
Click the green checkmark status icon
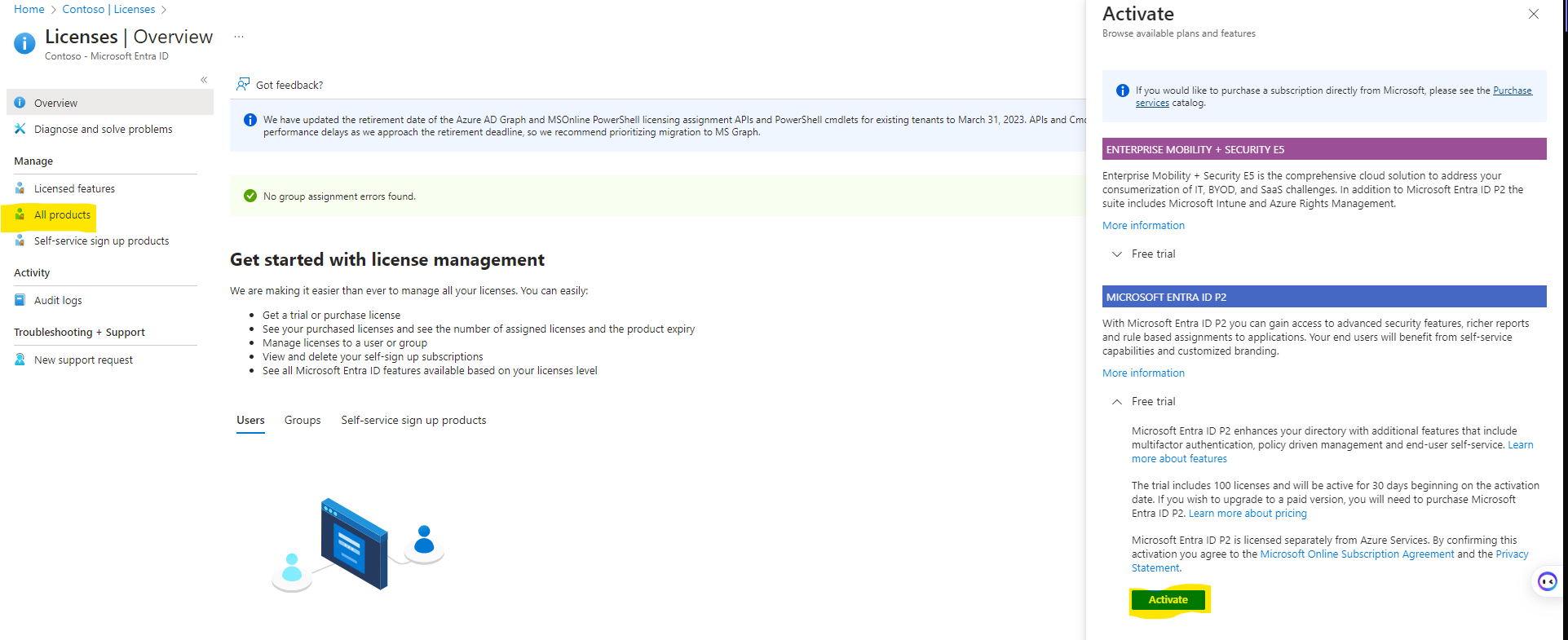[250, 196]
